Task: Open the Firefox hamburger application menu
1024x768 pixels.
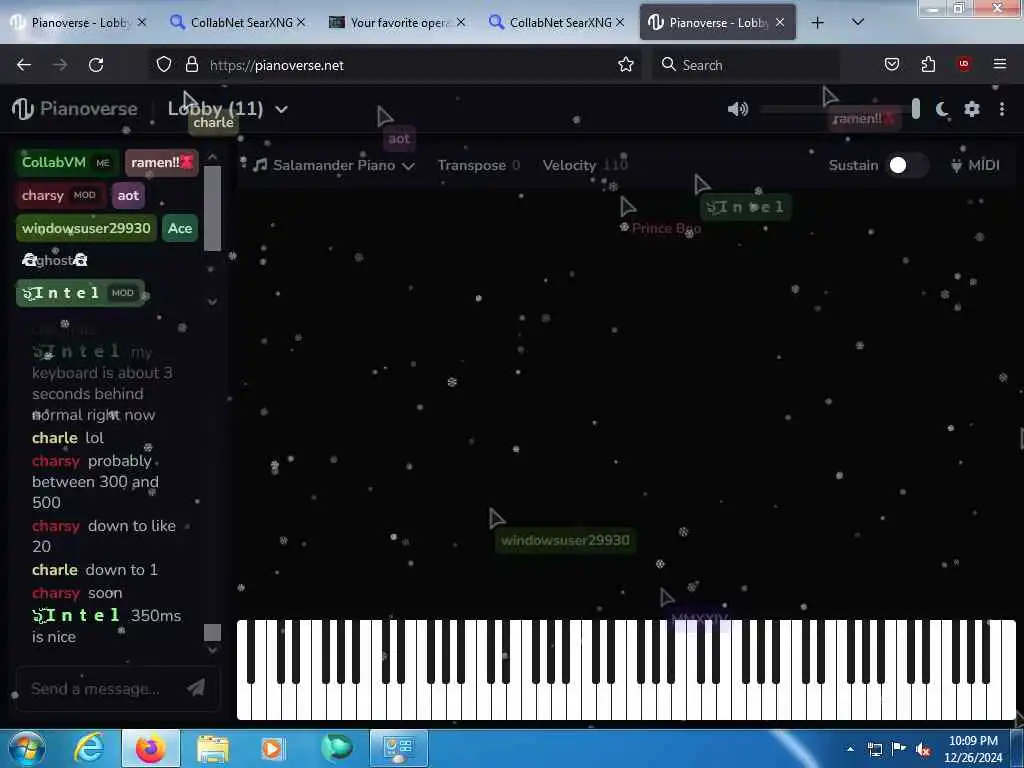Action: pos(1000,64)
